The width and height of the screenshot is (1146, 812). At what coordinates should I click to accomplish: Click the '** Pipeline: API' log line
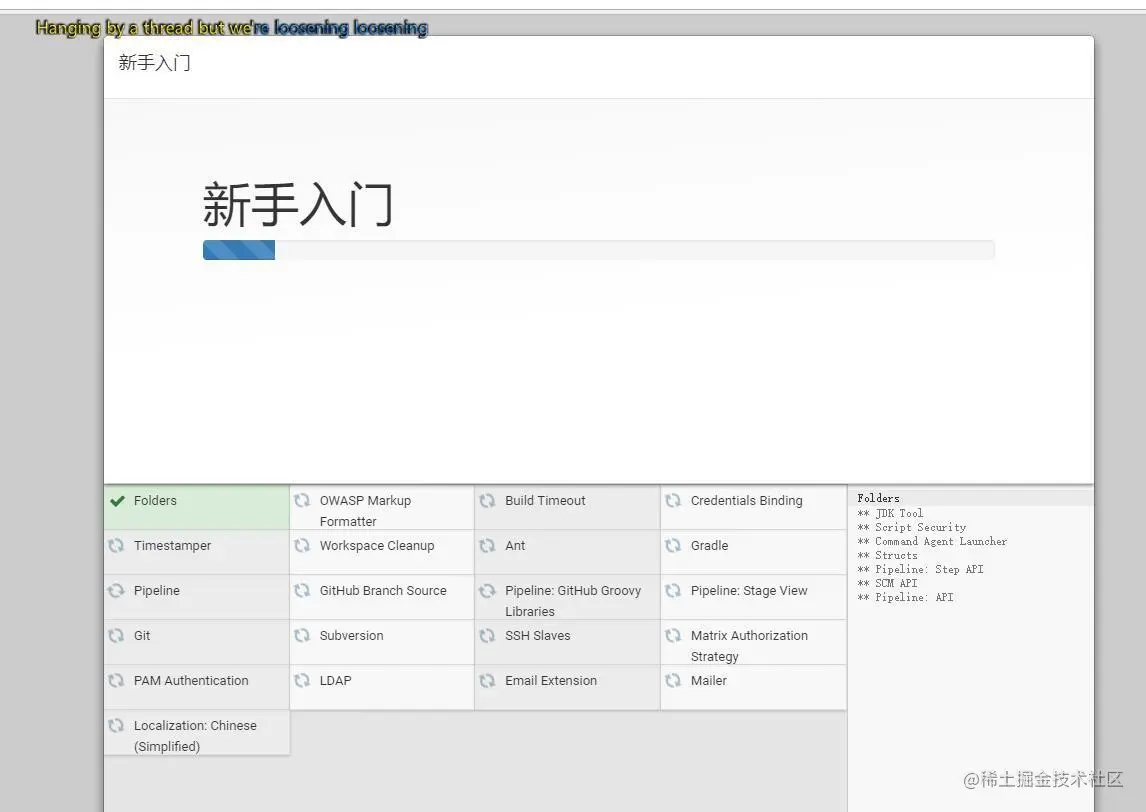pos(905,597)
